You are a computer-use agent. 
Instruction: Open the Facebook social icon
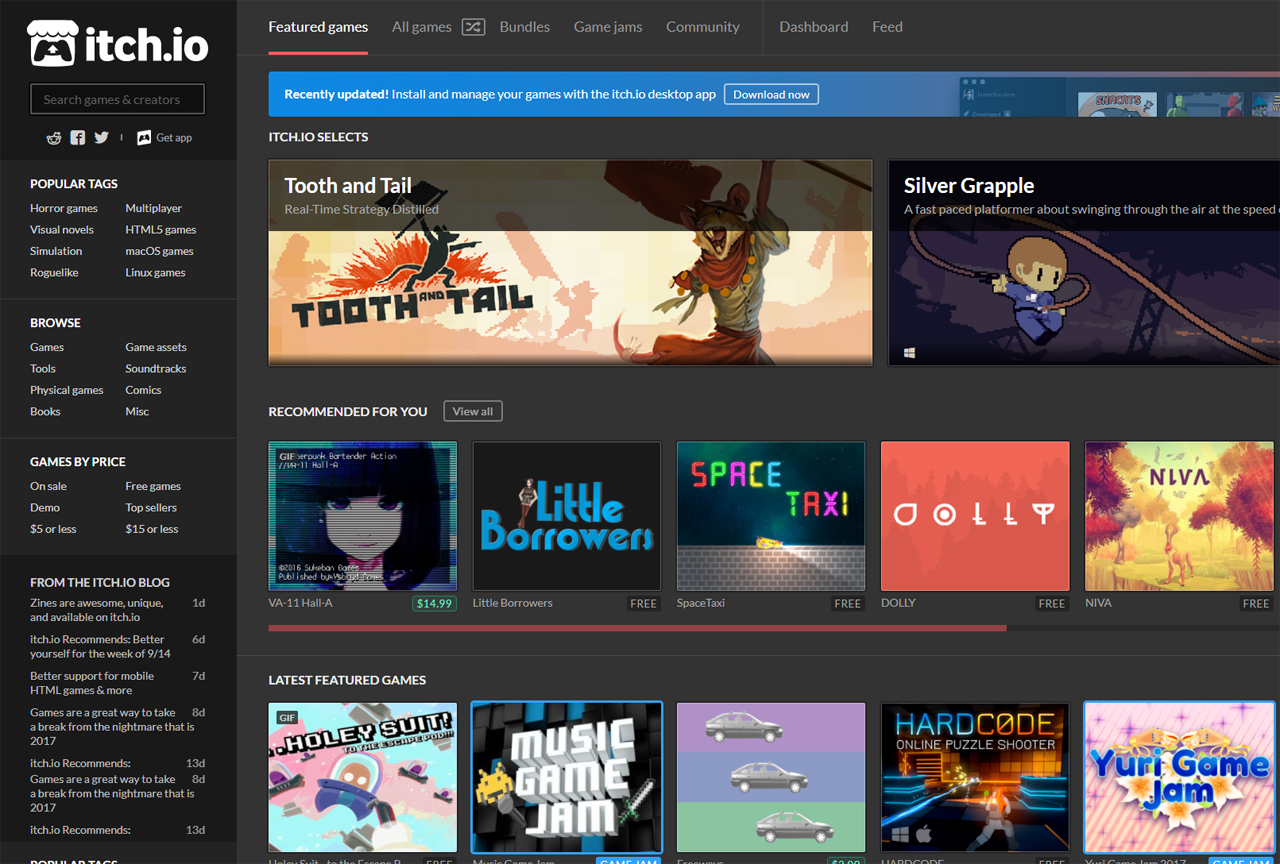[x=78, y=138]
